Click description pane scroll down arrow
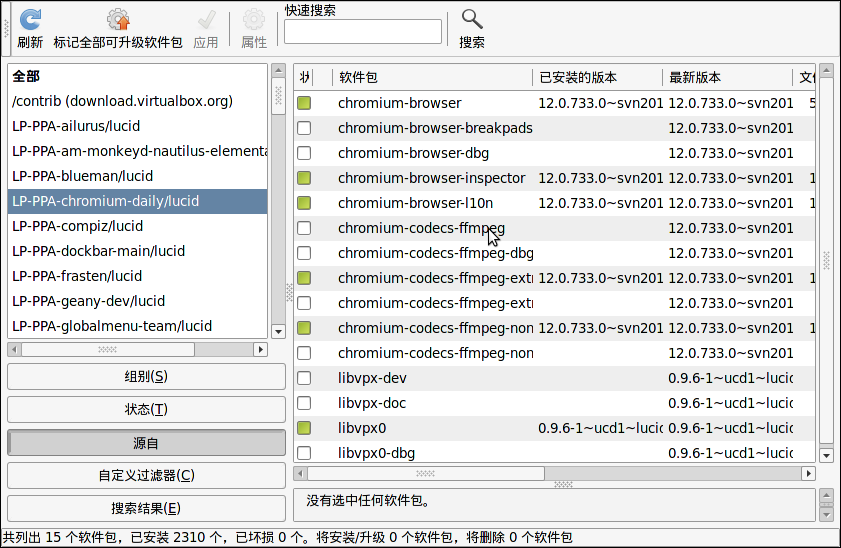Image resolution: width=841 pixels, height=548 pixels. click(x=827, y=515)
